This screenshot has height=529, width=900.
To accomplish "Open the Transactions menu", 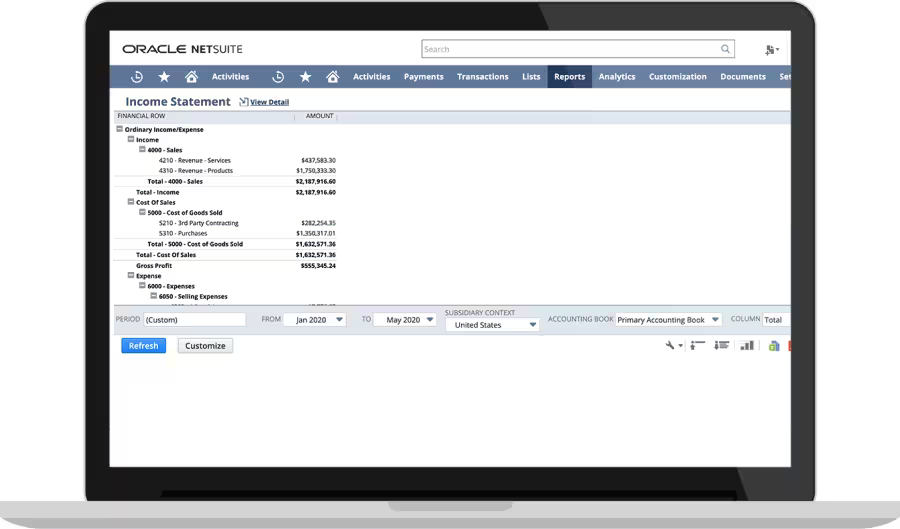I will [482, 77].
